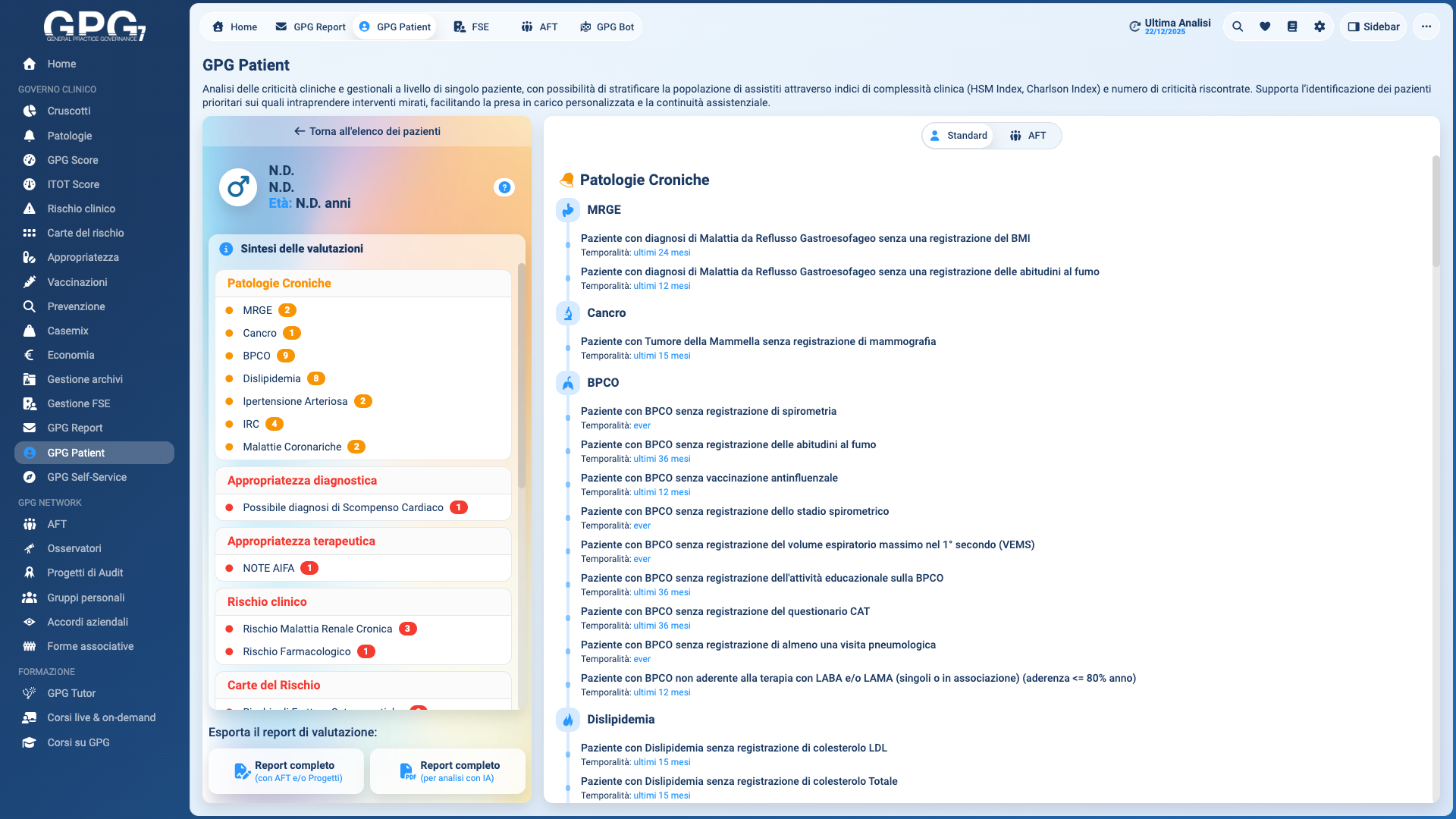Click the Ultima Analisi refresh icon

(x=1134, y=27)
